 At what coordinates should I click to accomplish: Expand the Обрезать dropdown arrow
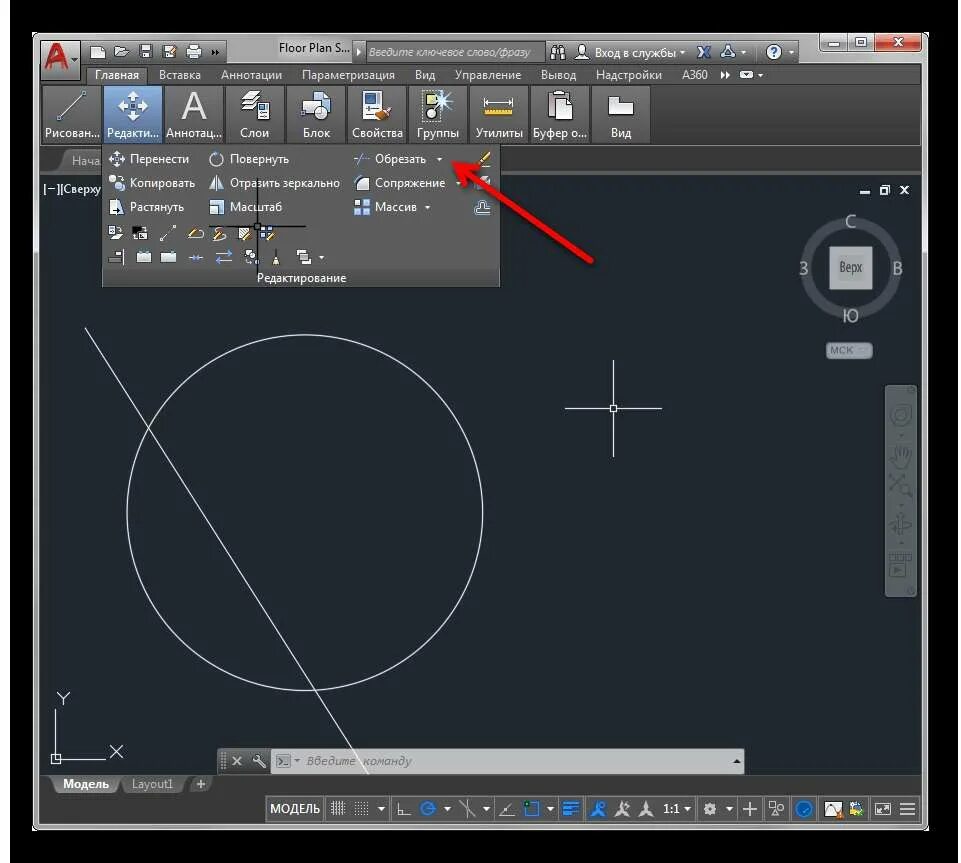click(x=439, y=159)
